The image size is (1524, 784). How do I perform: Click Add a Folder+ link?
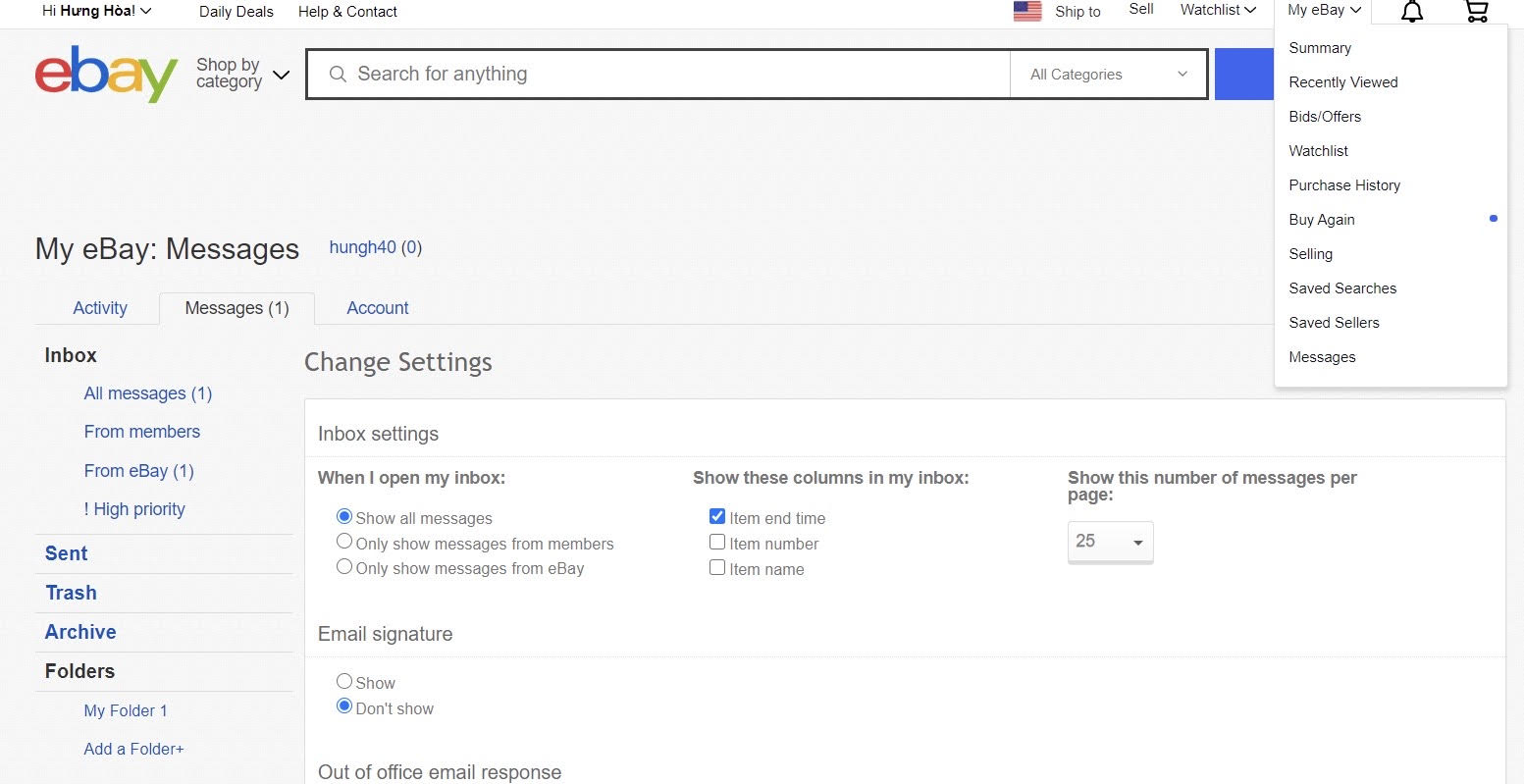[133, 749]
